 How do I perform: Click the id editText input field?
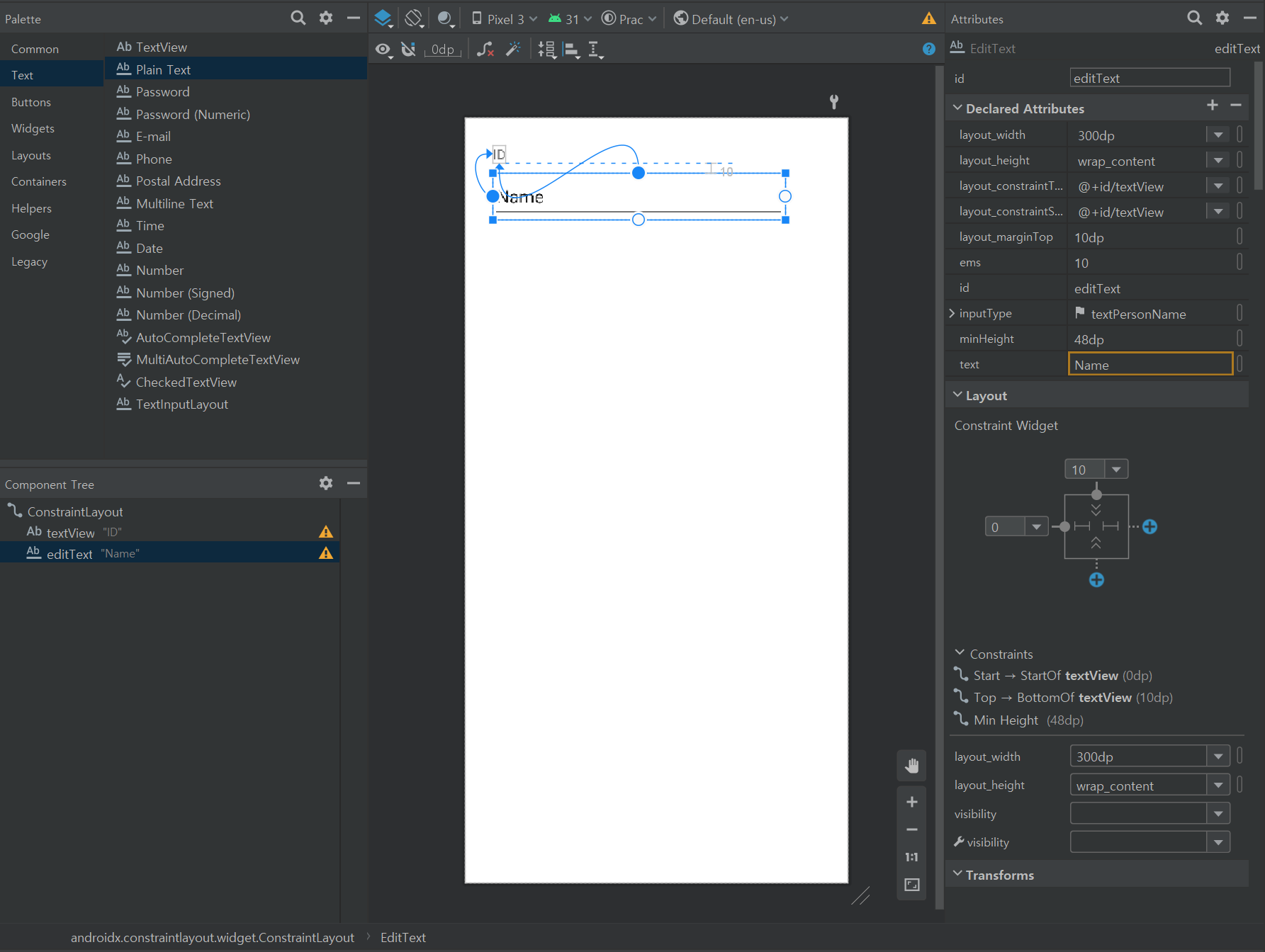[x=1149, y=78]
